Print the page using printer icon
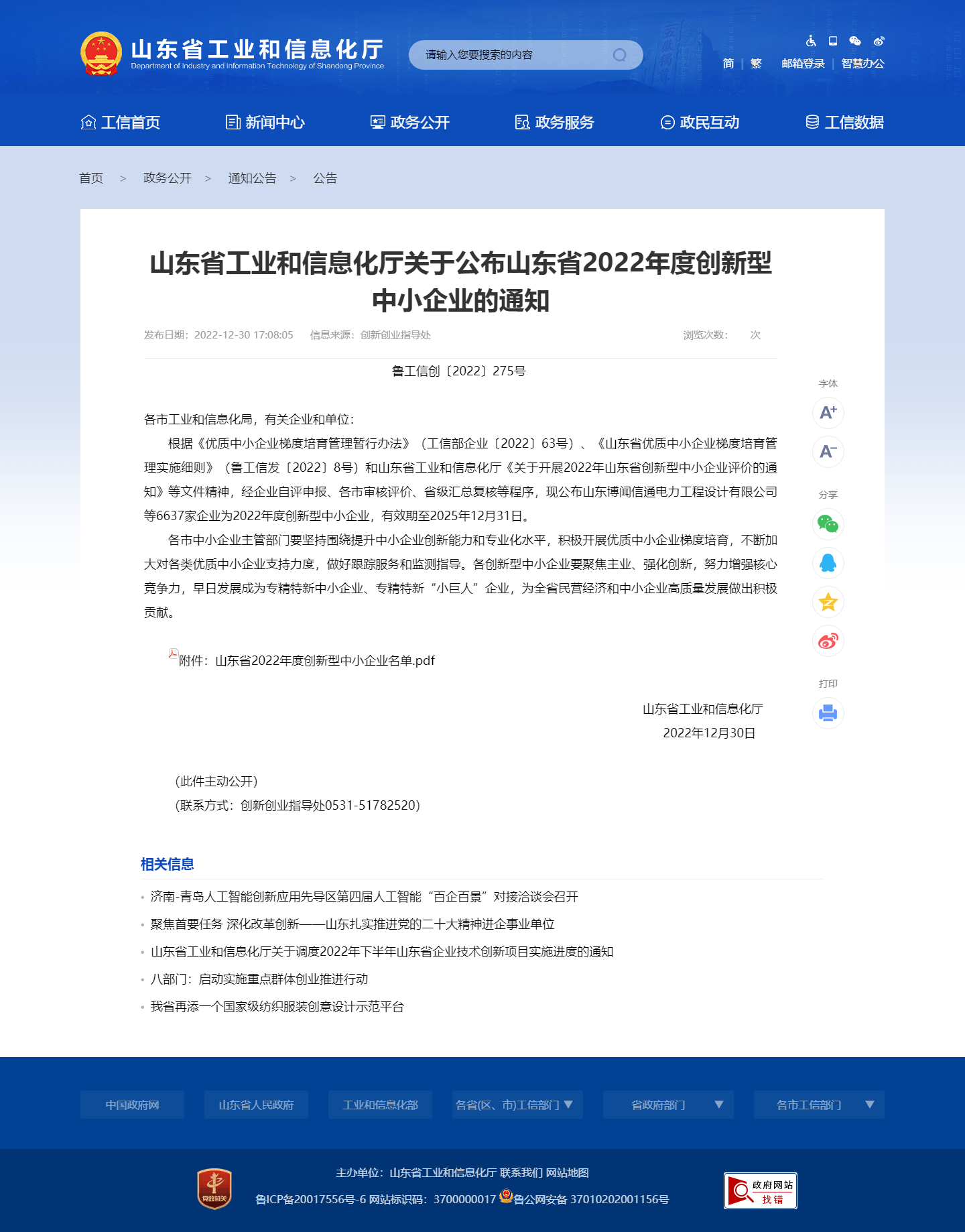 pyautogui.click(x=828, y=713)
